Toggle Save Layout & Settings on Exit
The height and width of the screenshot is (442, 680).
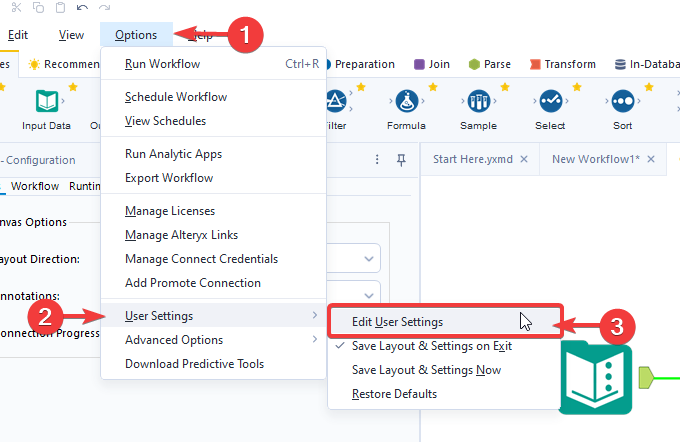[444, 346]
